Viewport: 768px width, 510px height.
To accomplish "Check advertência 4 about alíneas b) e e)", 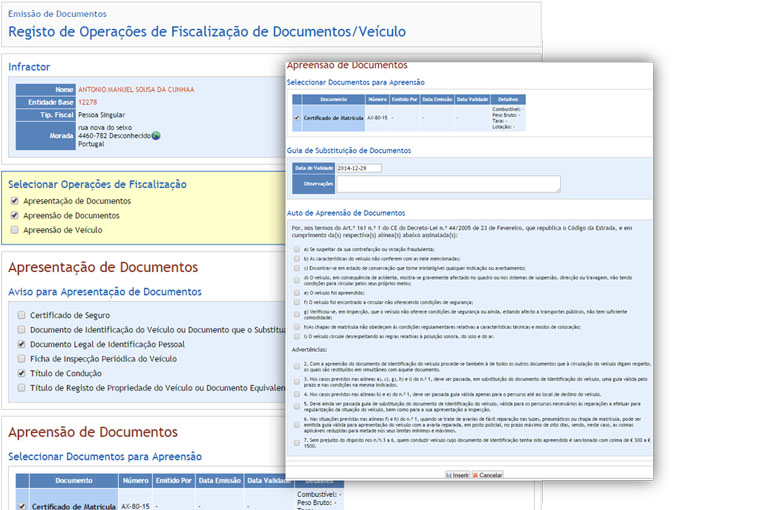I will click(x=297, y=394).
